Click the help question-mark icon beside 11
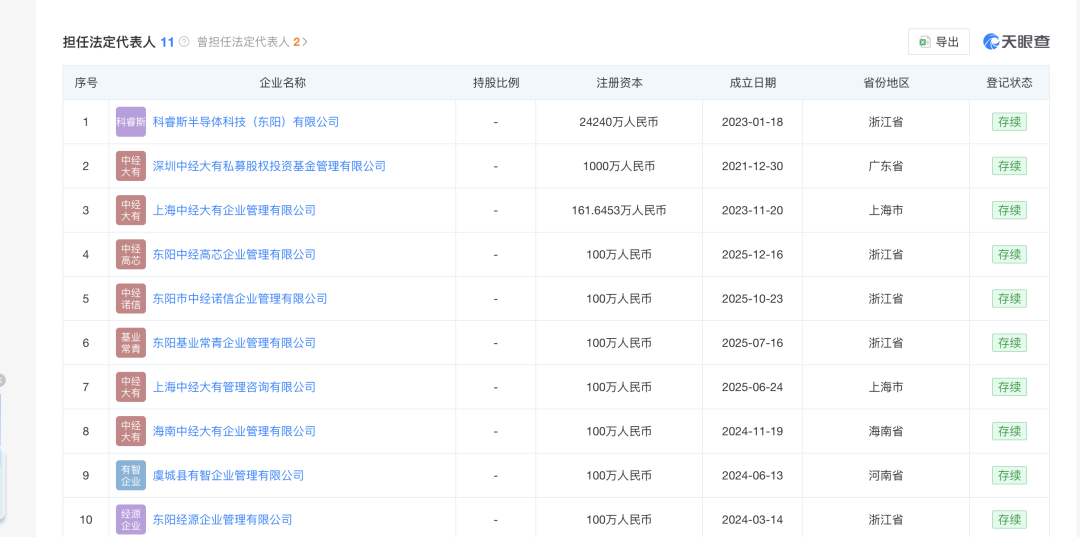The height and width of the screenshot is (537, 1080). coord(184,42)
